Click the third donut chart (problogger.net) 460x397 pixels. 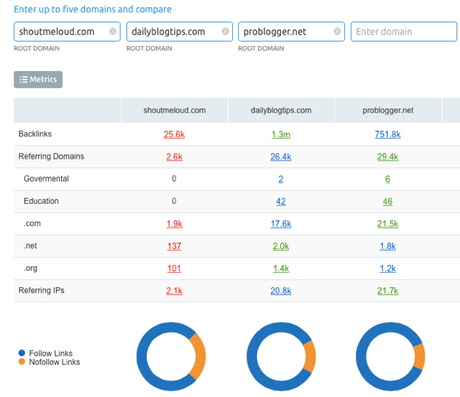coord(390,356)
